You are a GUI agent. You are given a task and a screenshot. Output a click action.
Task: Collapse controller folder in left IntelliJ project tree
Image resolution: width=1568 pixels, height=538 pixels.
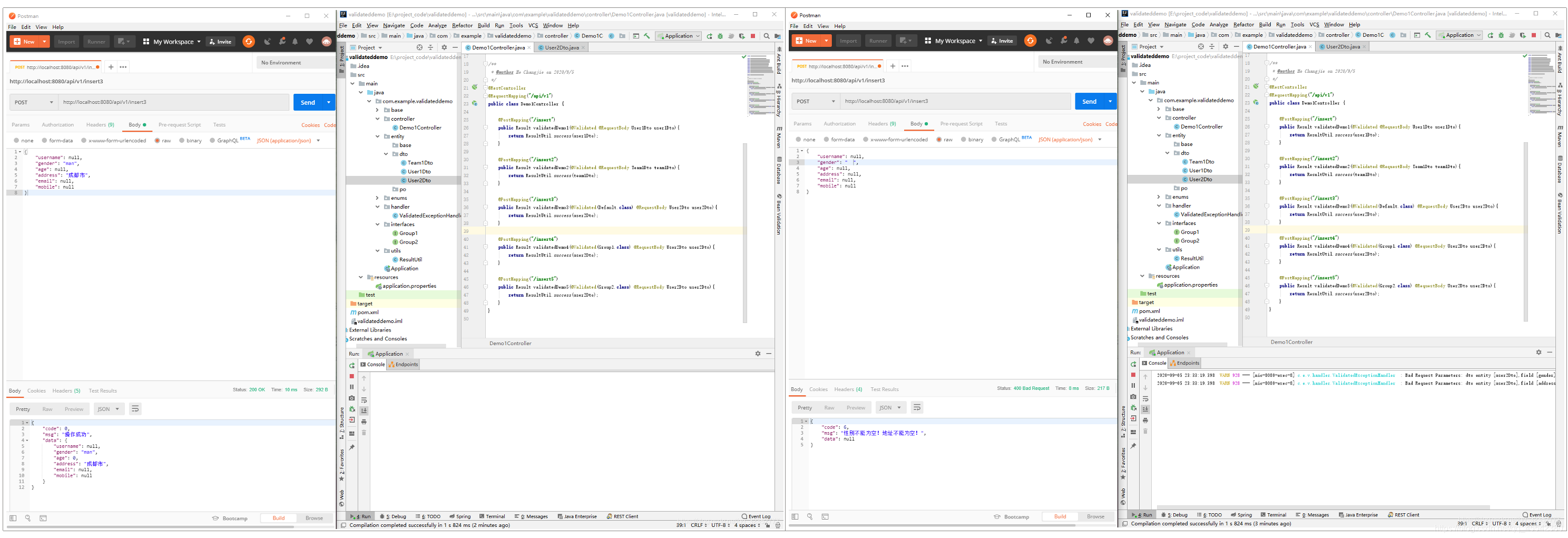tap(377, 119)
